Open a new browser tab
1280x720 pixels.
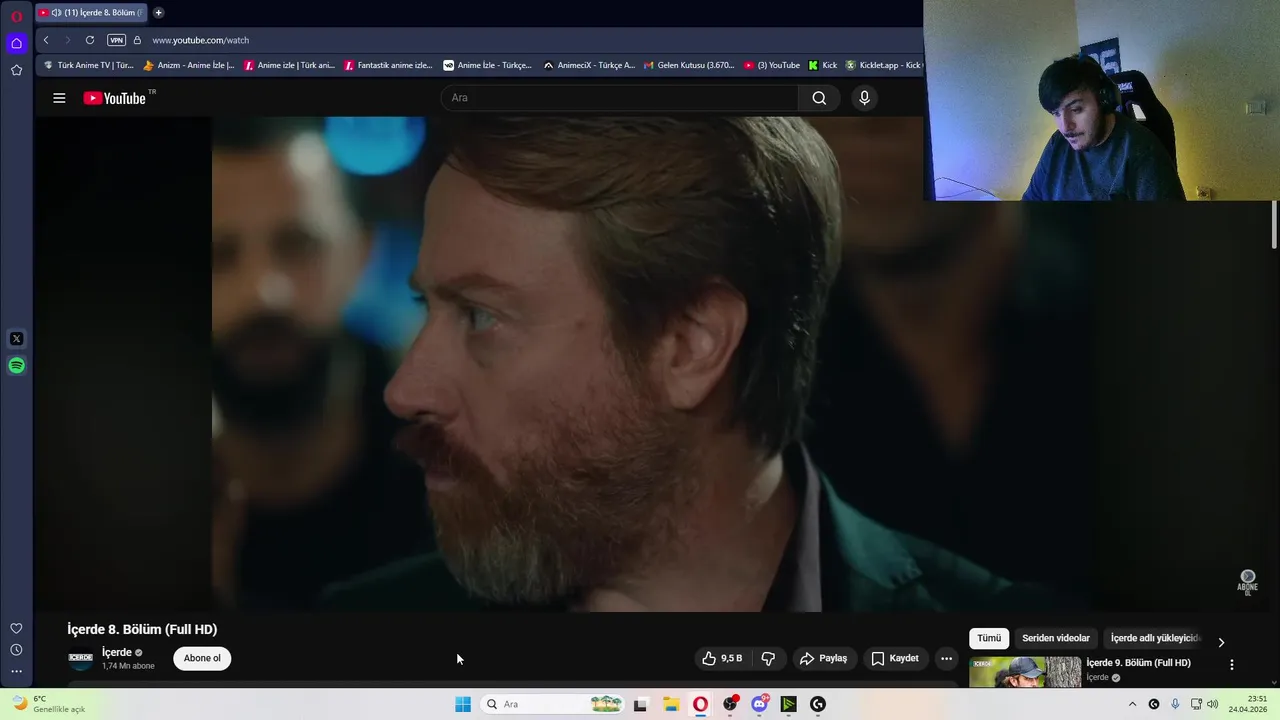click(158, 13)
